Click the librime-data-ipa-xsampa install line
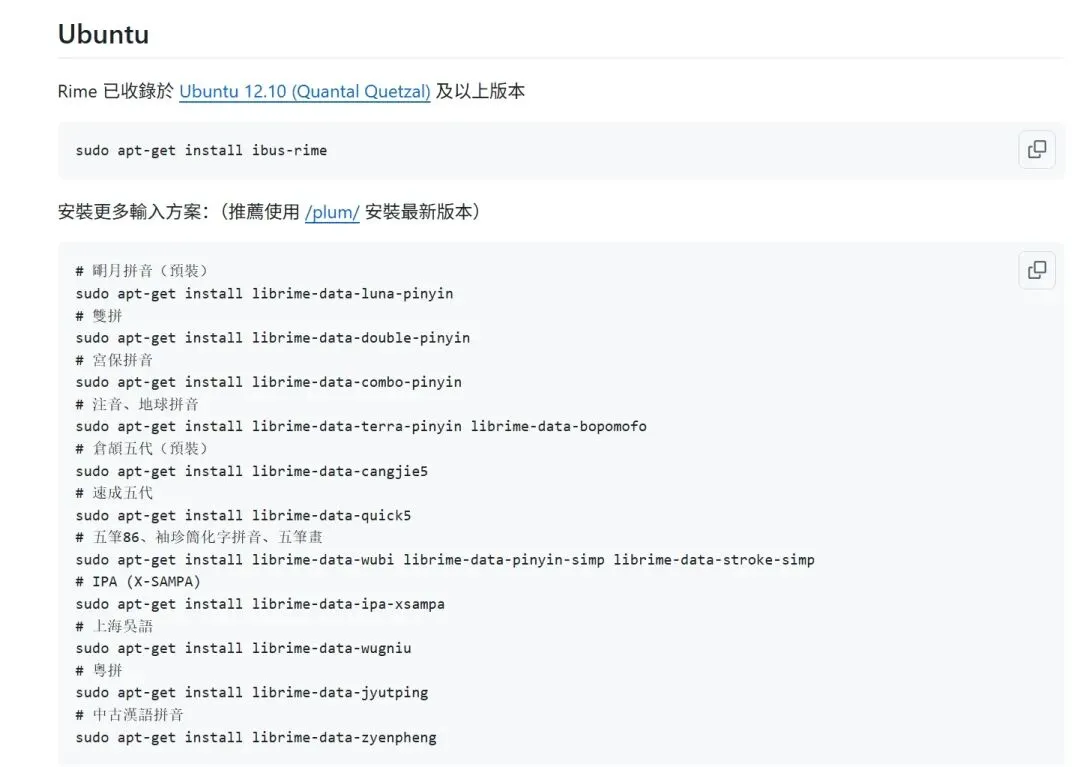Screen dimensions: 1080x767 pyautogui.click(x=260, y=604)
